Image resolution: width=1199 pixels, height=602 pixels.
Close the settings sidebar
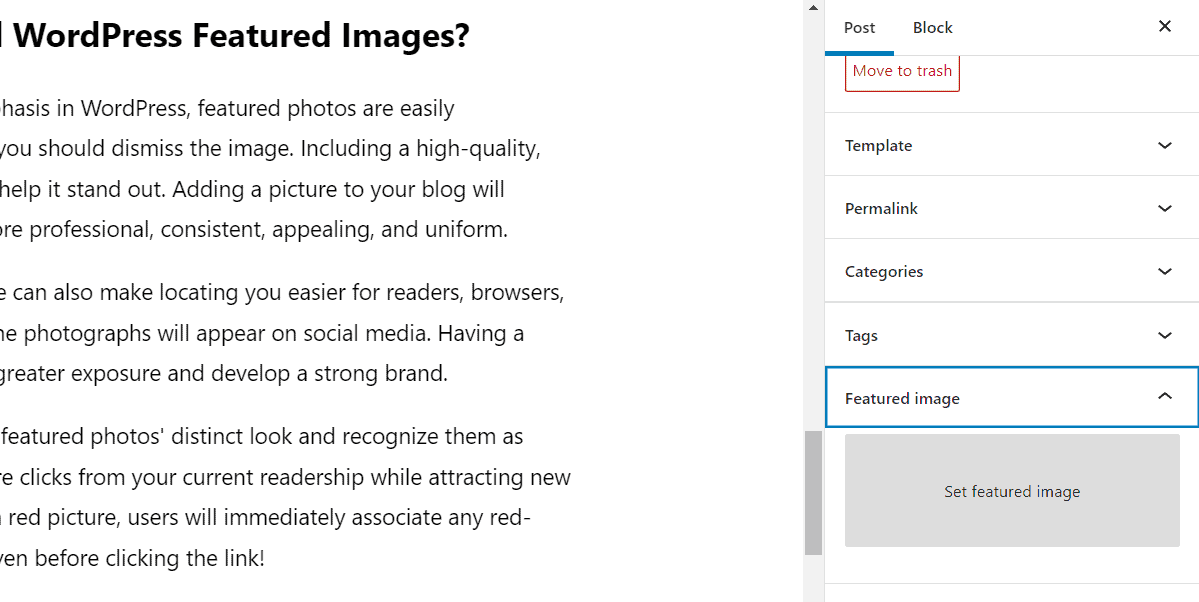tap(1164, 27)
